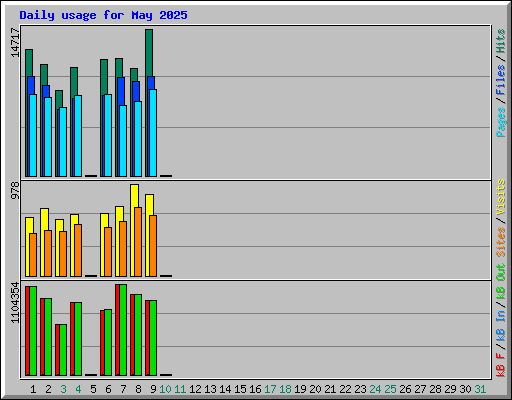
Task: Click day 5 on the x-axis
Action: coord(93,389)
